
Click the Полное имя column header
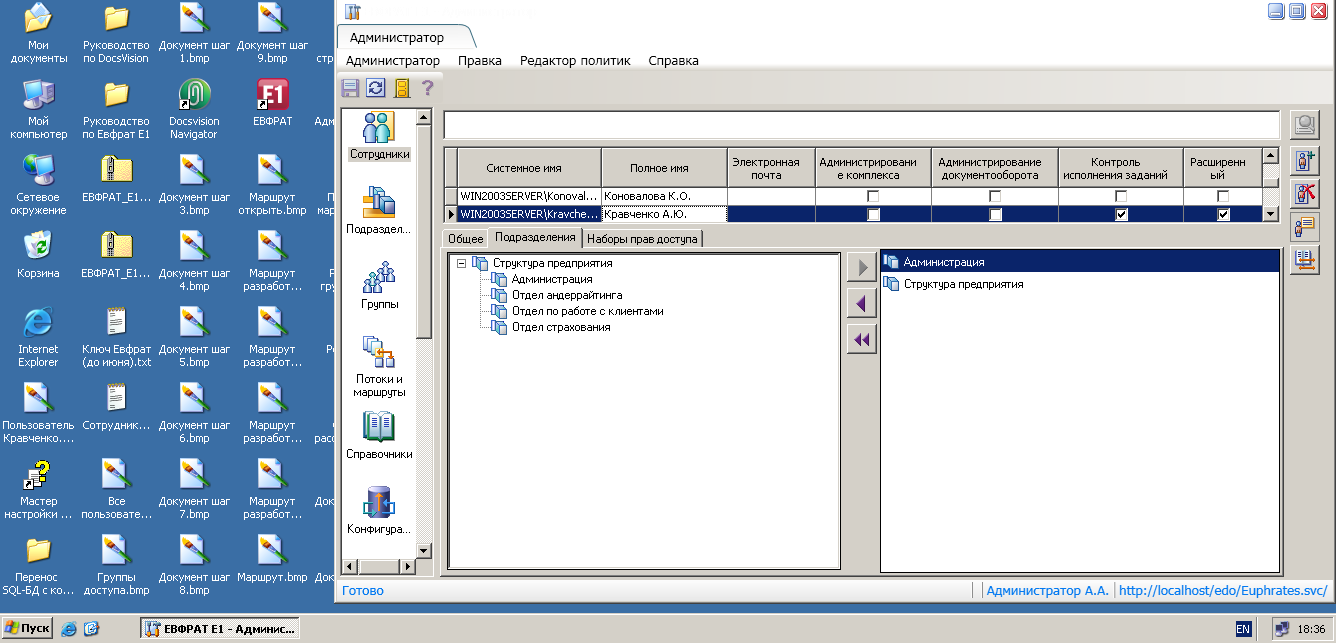663,168
